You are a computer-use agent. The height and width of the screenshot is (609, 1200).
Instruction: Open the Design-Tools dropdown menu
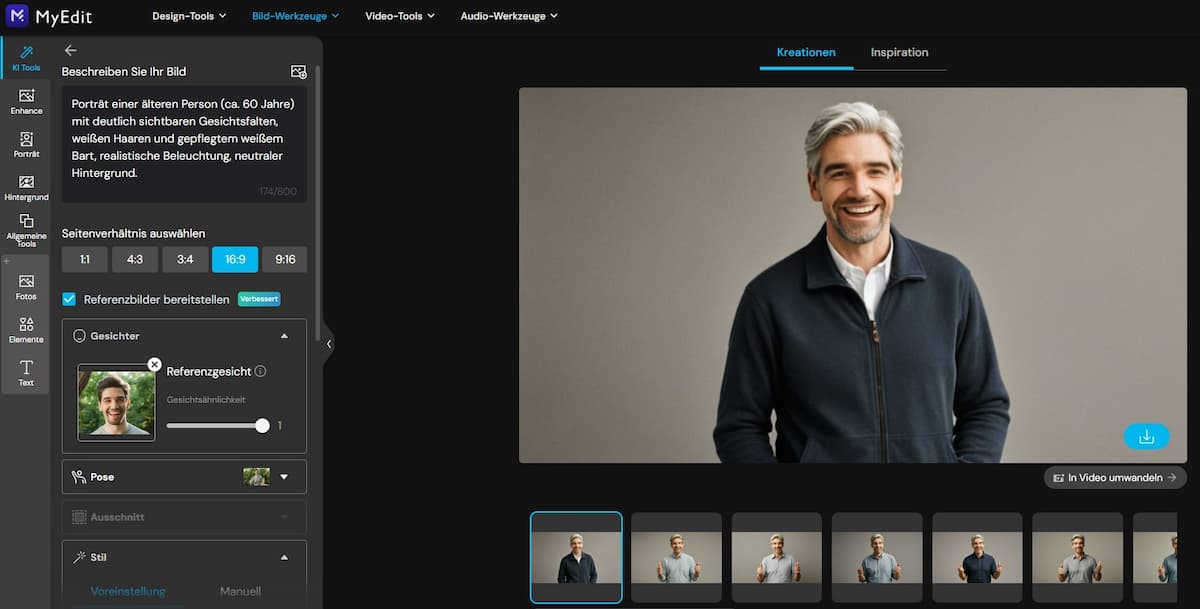(189, 16)
